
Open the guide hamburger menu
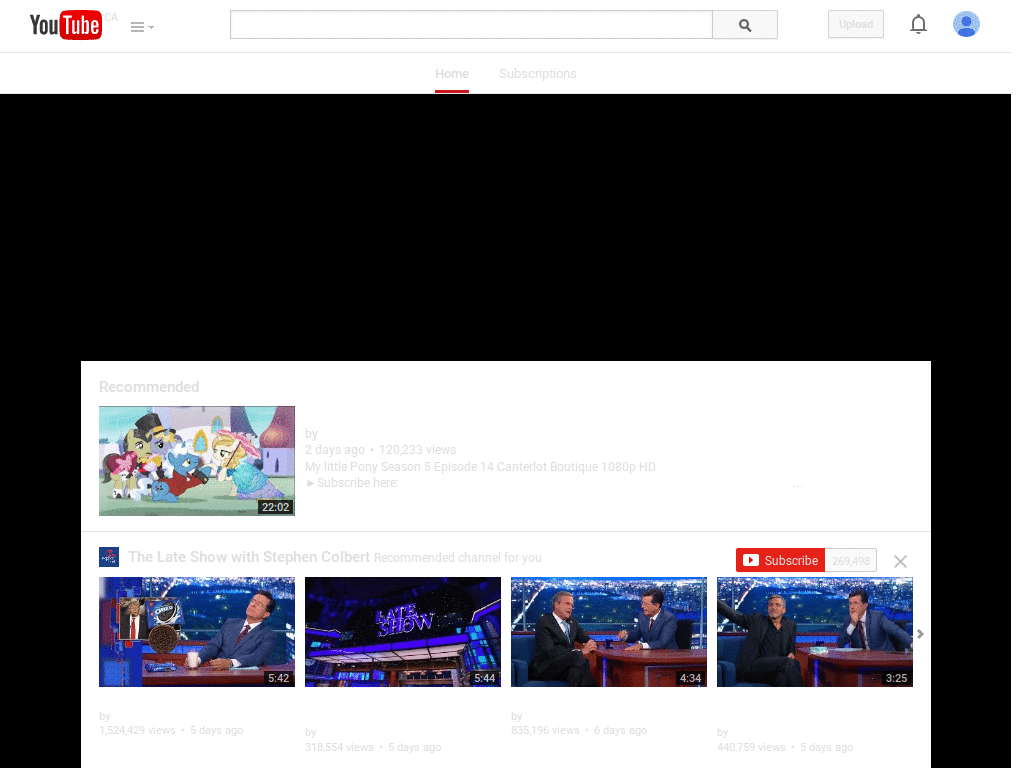tap(137, 27)
